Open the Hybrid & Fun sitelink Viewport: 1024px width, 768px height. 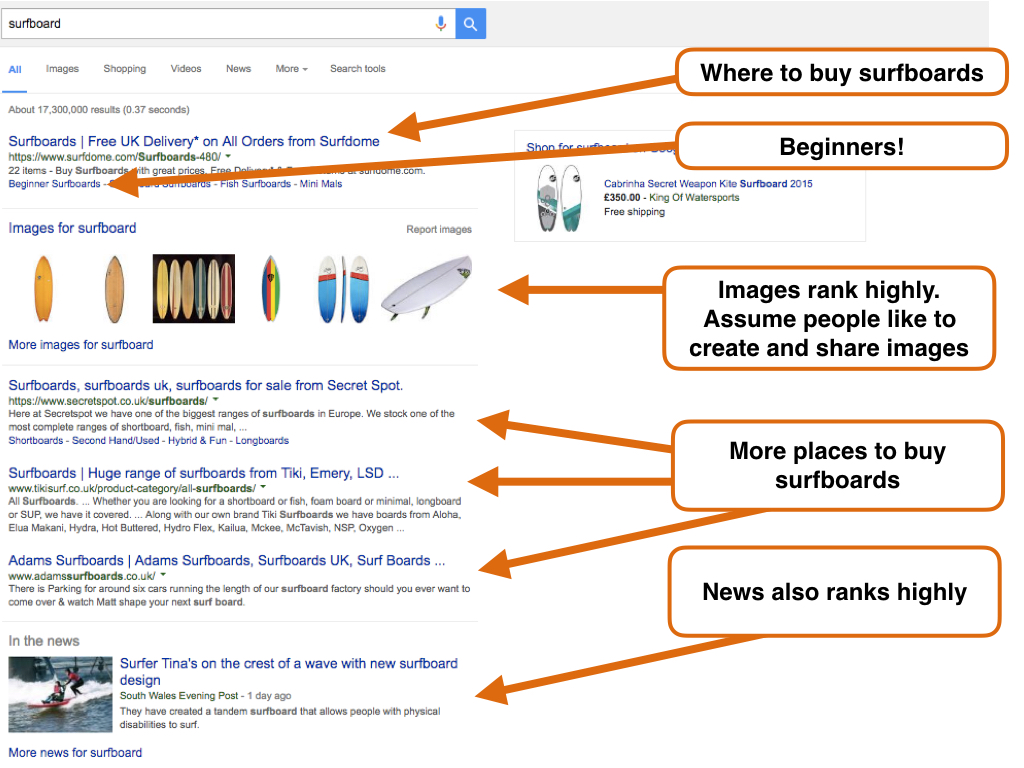click(197, 441)
